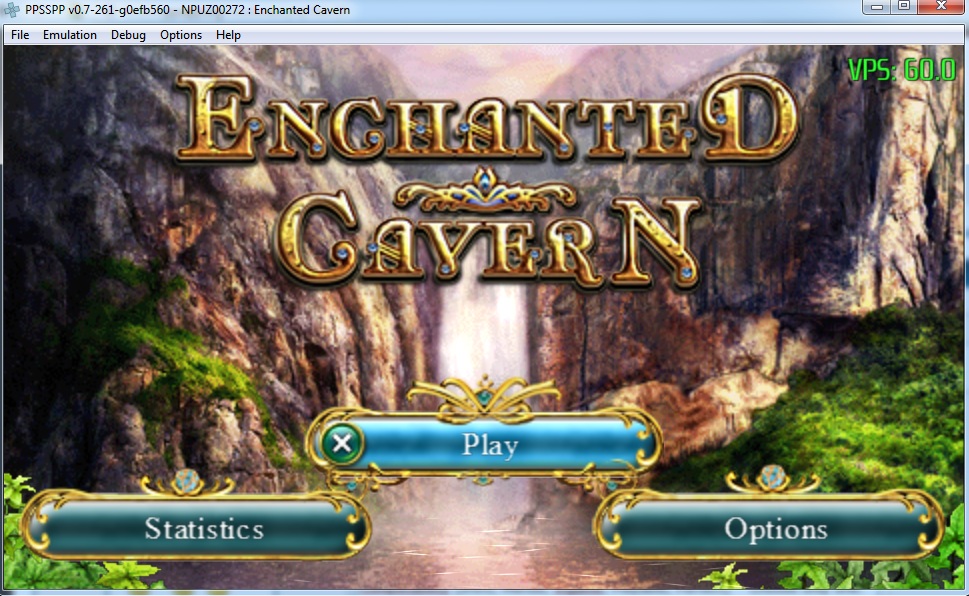Image resolution: width=969 pixels, height=596 pixels.
Task: Open the Statistics screen
Action: pyautogui.click(x=204, y=529)
